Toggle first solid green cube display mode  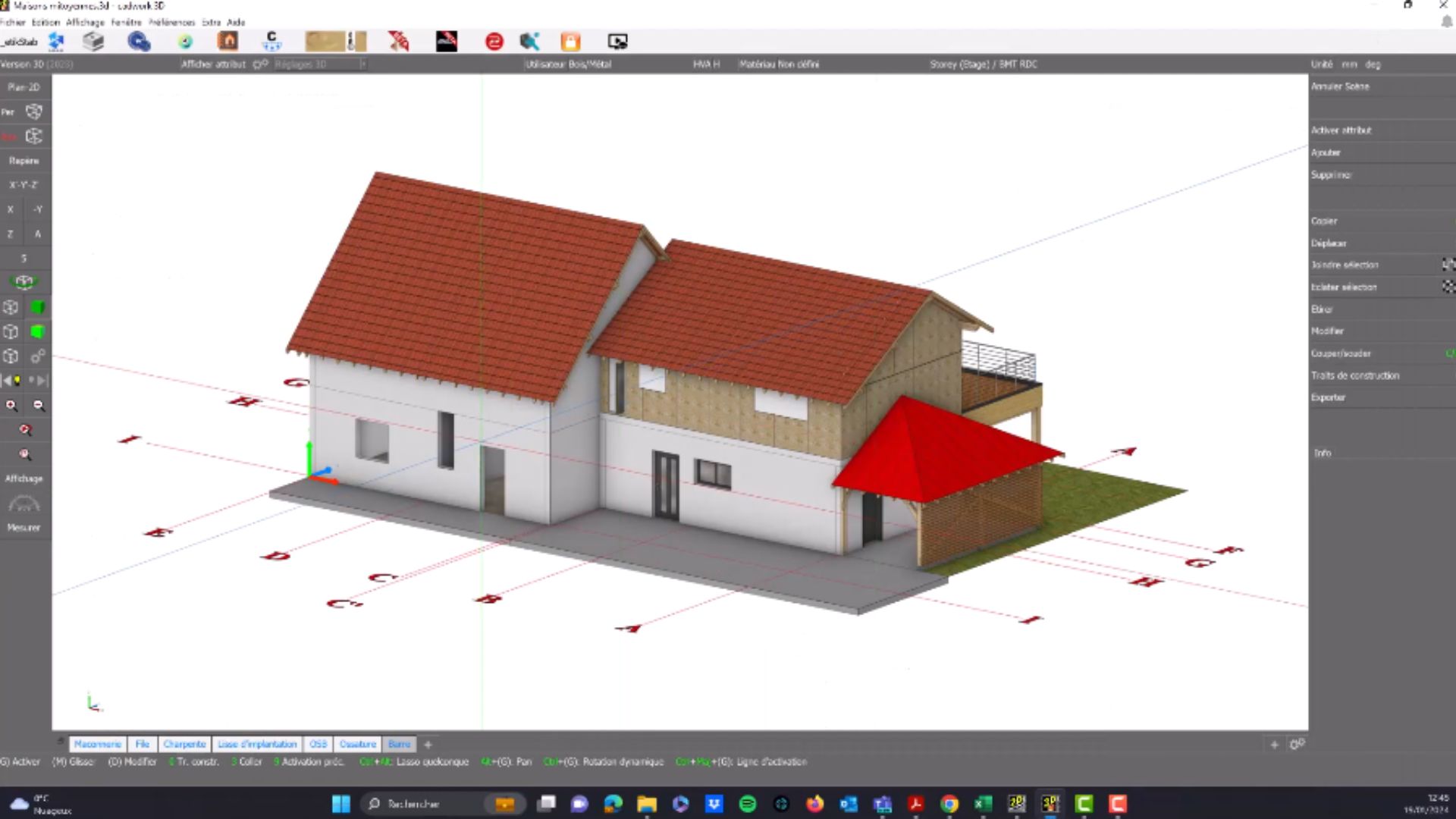(37, 307)
